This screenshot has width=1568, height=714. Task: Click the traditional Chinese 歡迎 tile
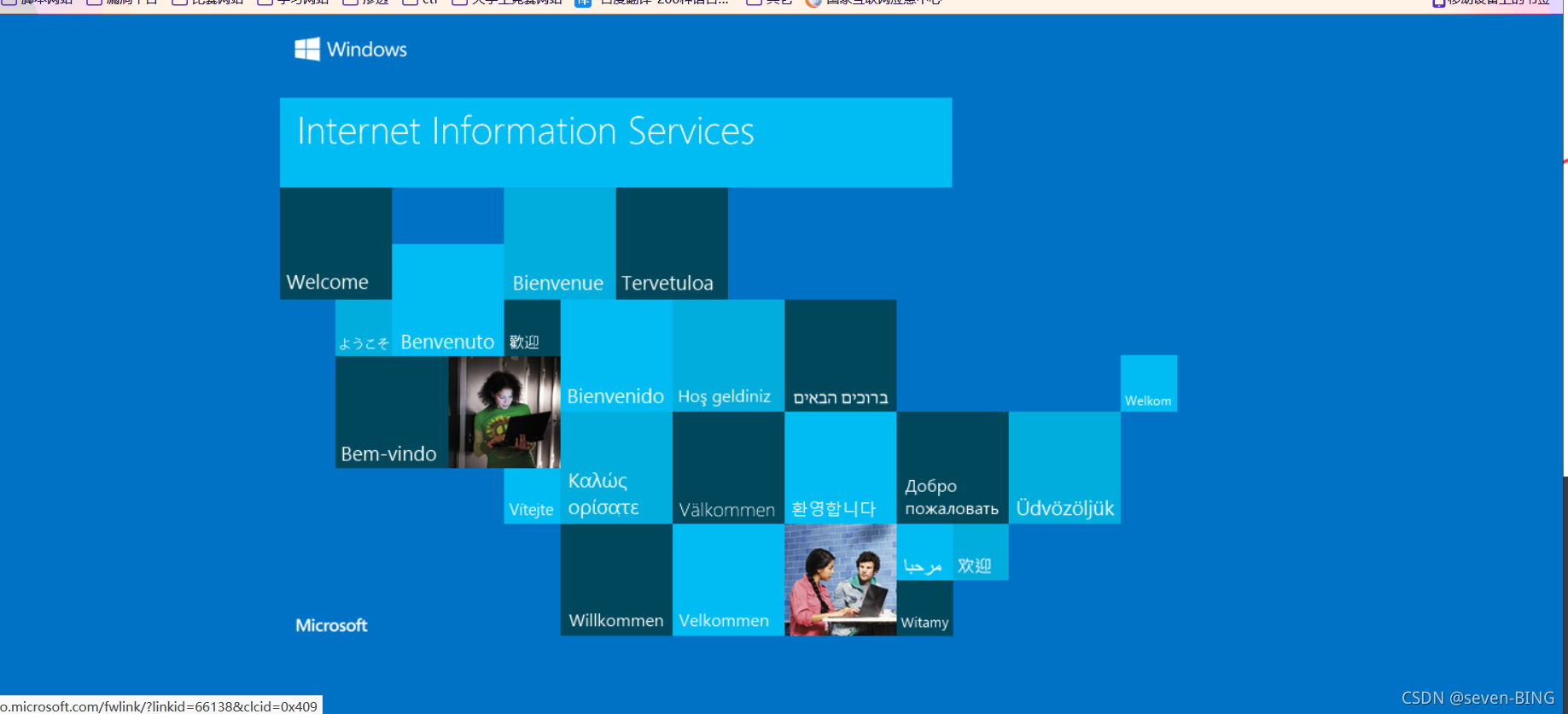[532, 328]
